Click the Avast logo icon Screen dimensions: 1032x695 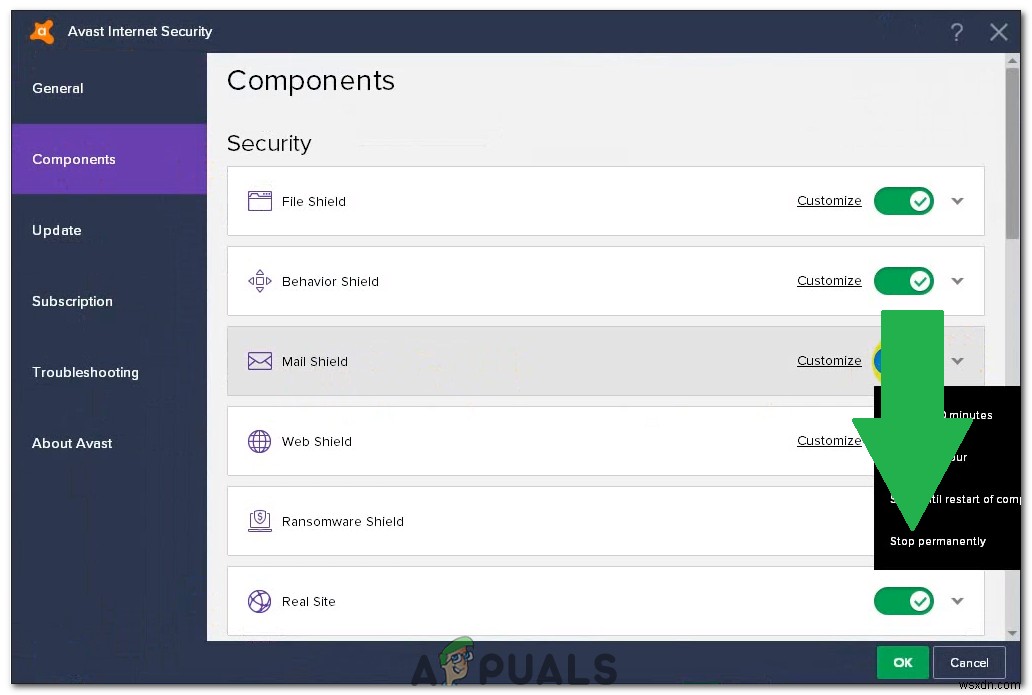point(42,31)
